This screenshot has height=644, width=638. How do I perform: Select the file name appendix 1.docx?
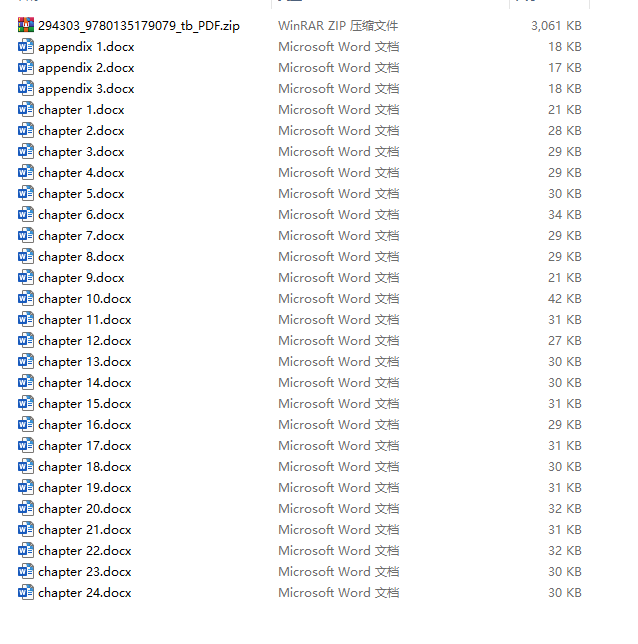pos(86,47)
